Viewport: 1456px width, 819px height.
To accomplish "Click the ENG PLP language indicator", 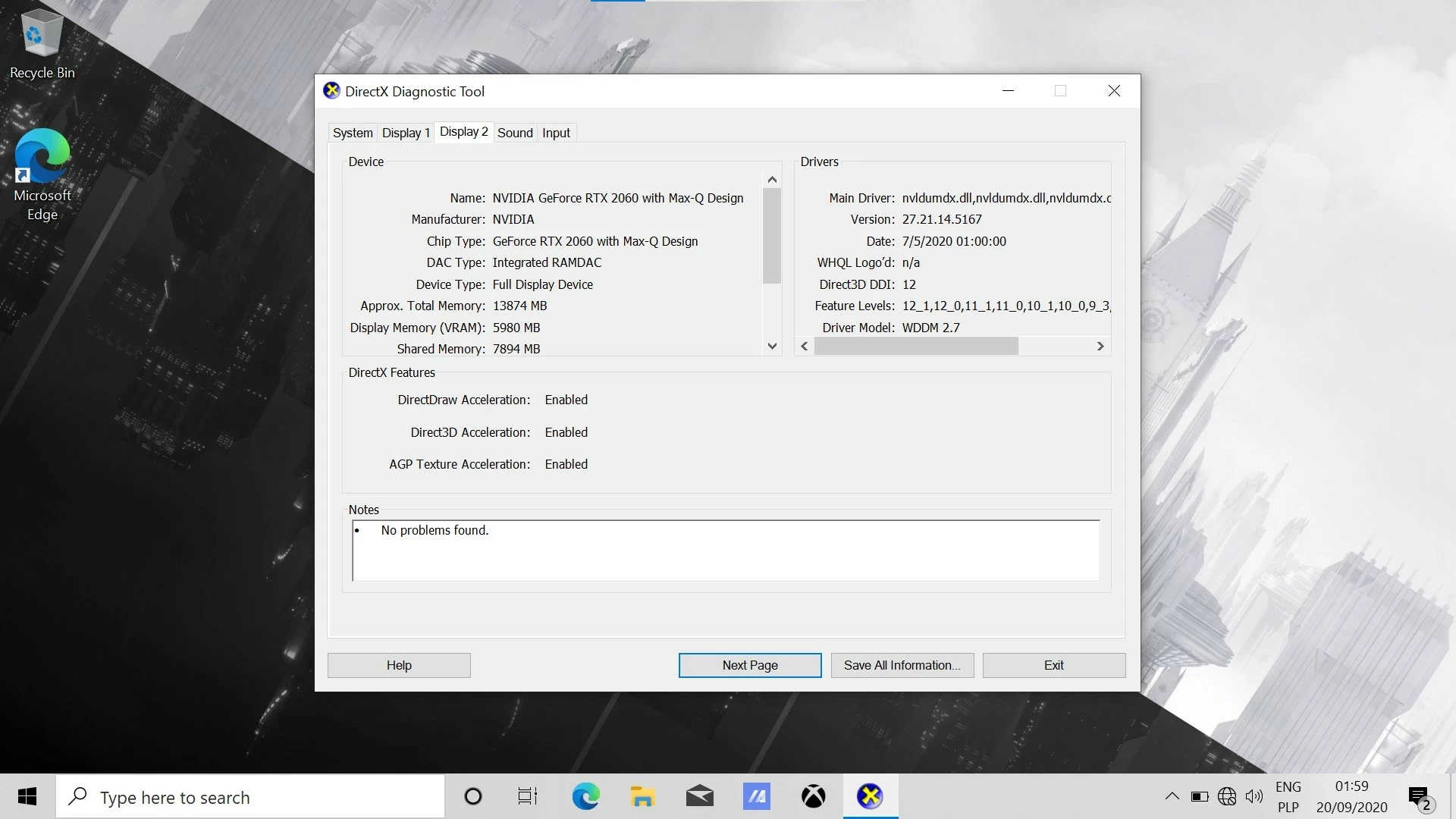I will coord(1288,797).
